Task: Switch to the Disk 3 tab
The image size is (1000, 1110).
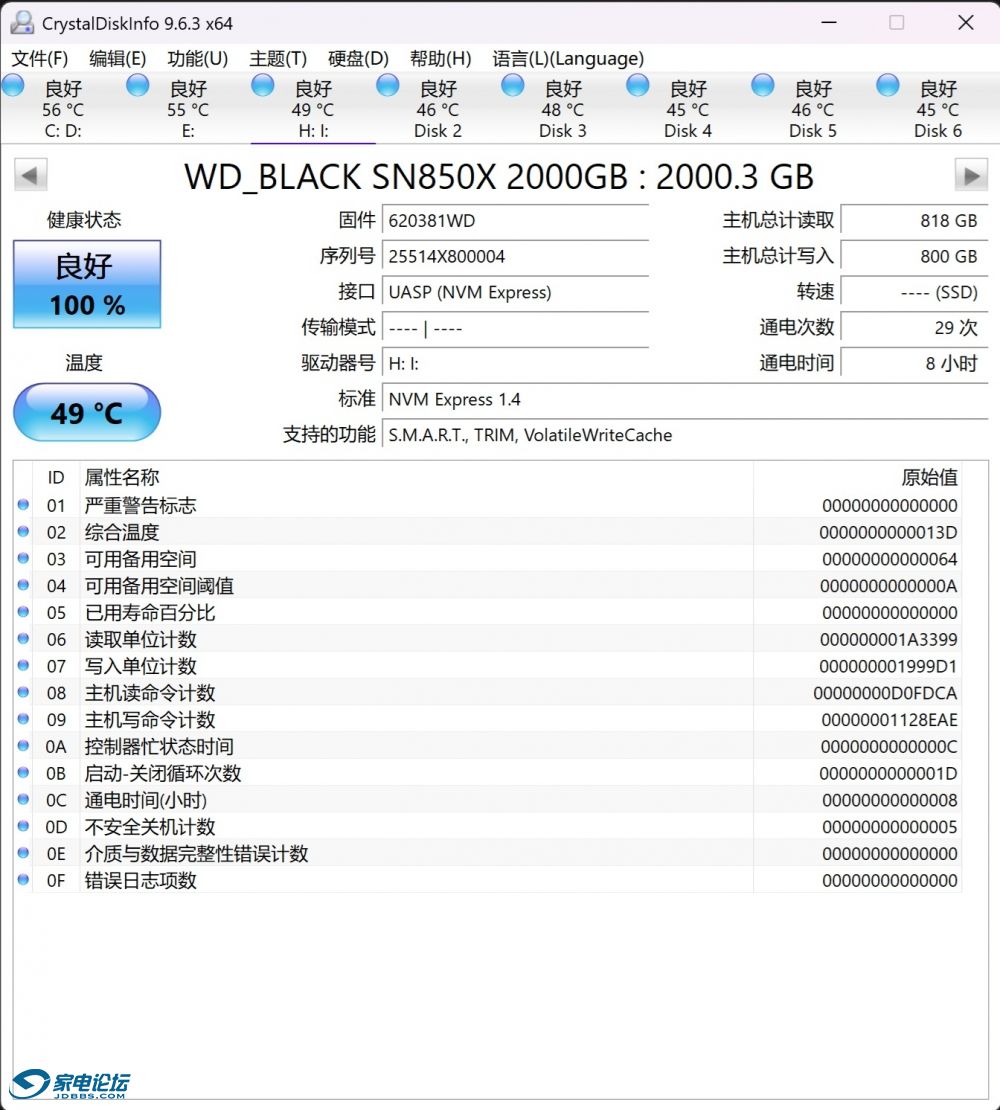Action: pyautogui.click(x=563, y=108)
